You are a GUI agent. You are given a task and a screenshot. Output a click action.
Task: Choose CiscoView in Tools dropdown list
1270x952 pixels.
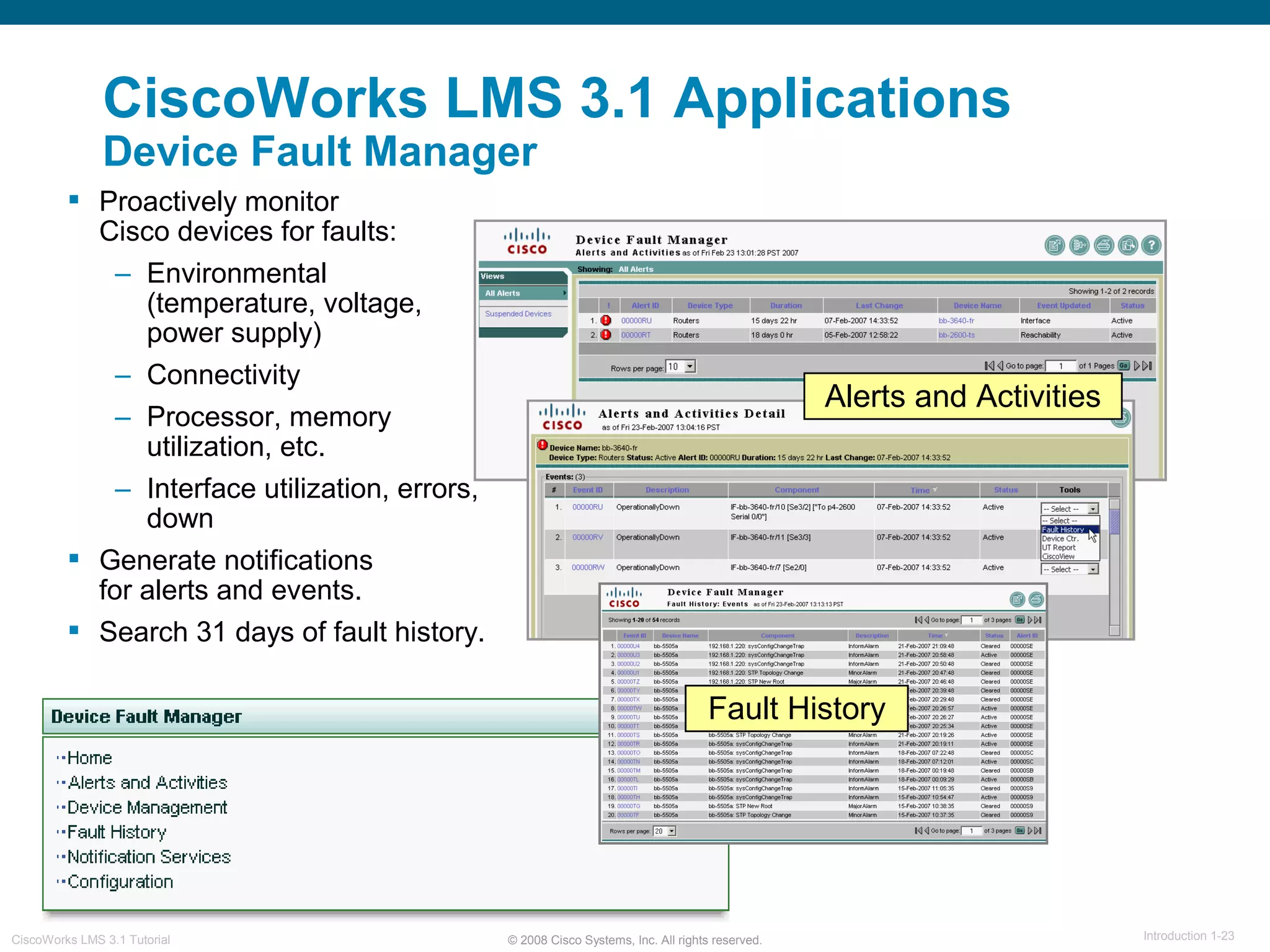tap(1059, 557)
